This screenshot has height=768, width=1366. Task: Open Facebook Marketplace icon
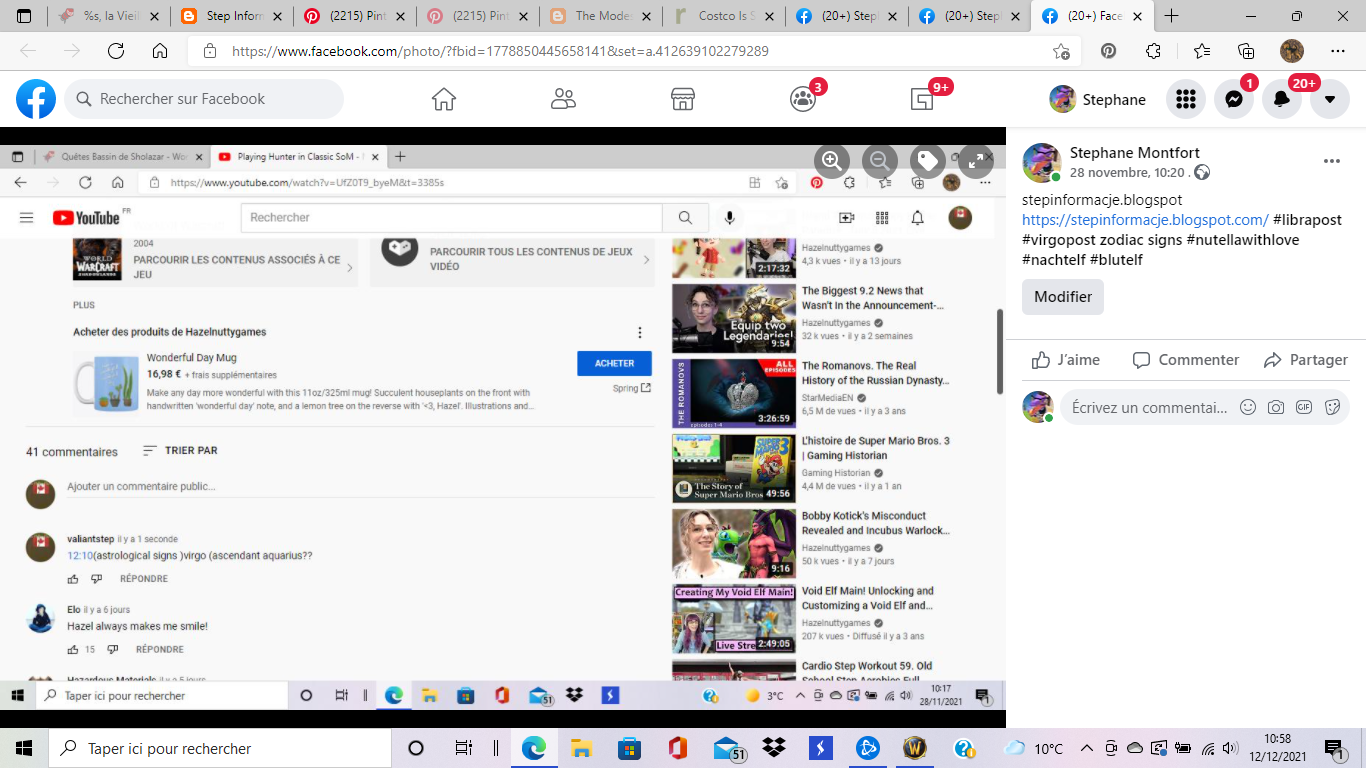pyautogui.click(x=683, y=99)
